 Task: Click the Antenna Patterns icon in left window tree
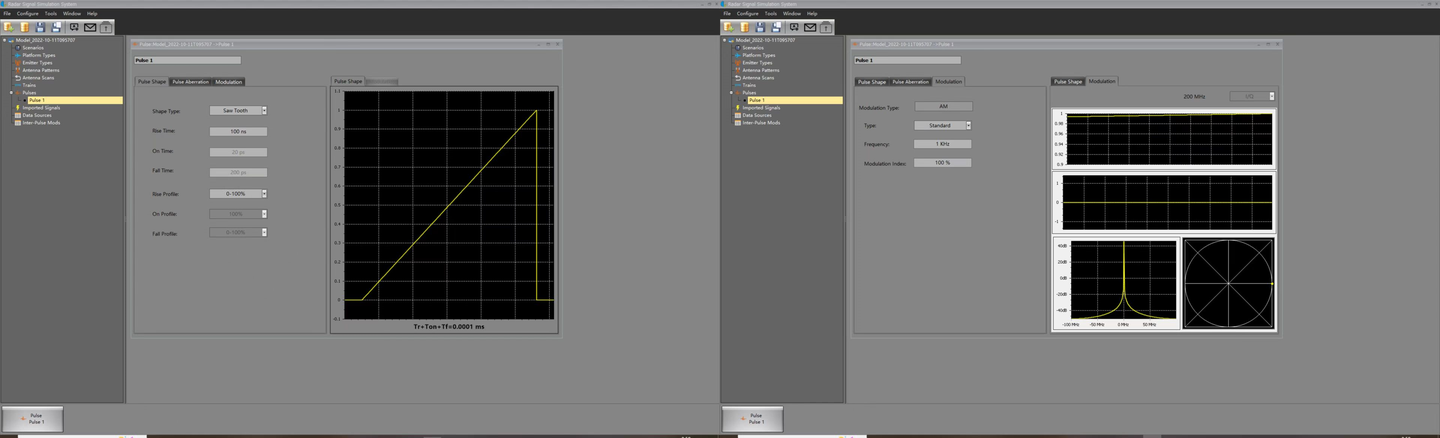click(x=17, y=70)
